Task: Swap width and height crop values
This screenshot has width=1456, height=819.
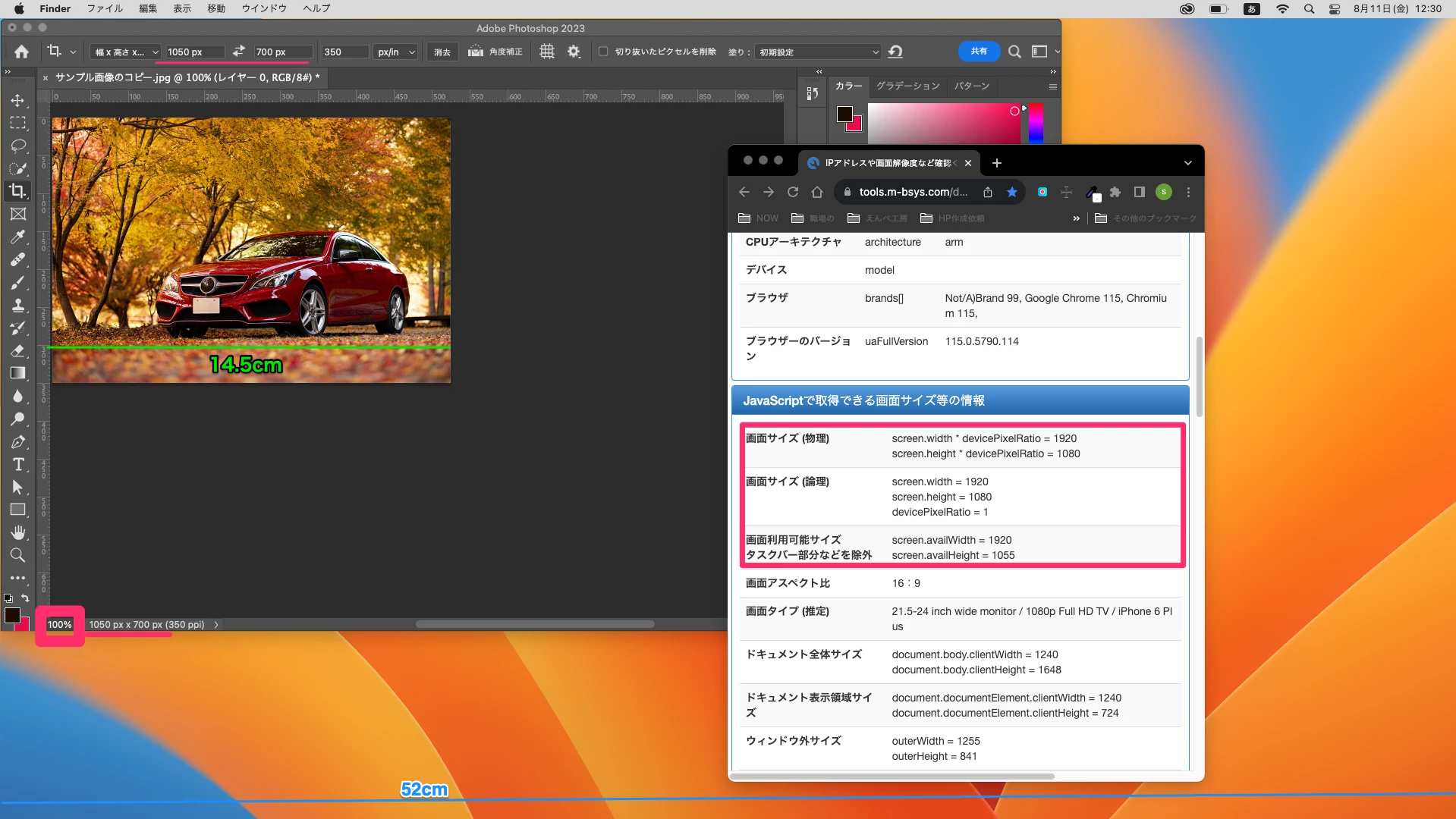Action: [239, 51]
